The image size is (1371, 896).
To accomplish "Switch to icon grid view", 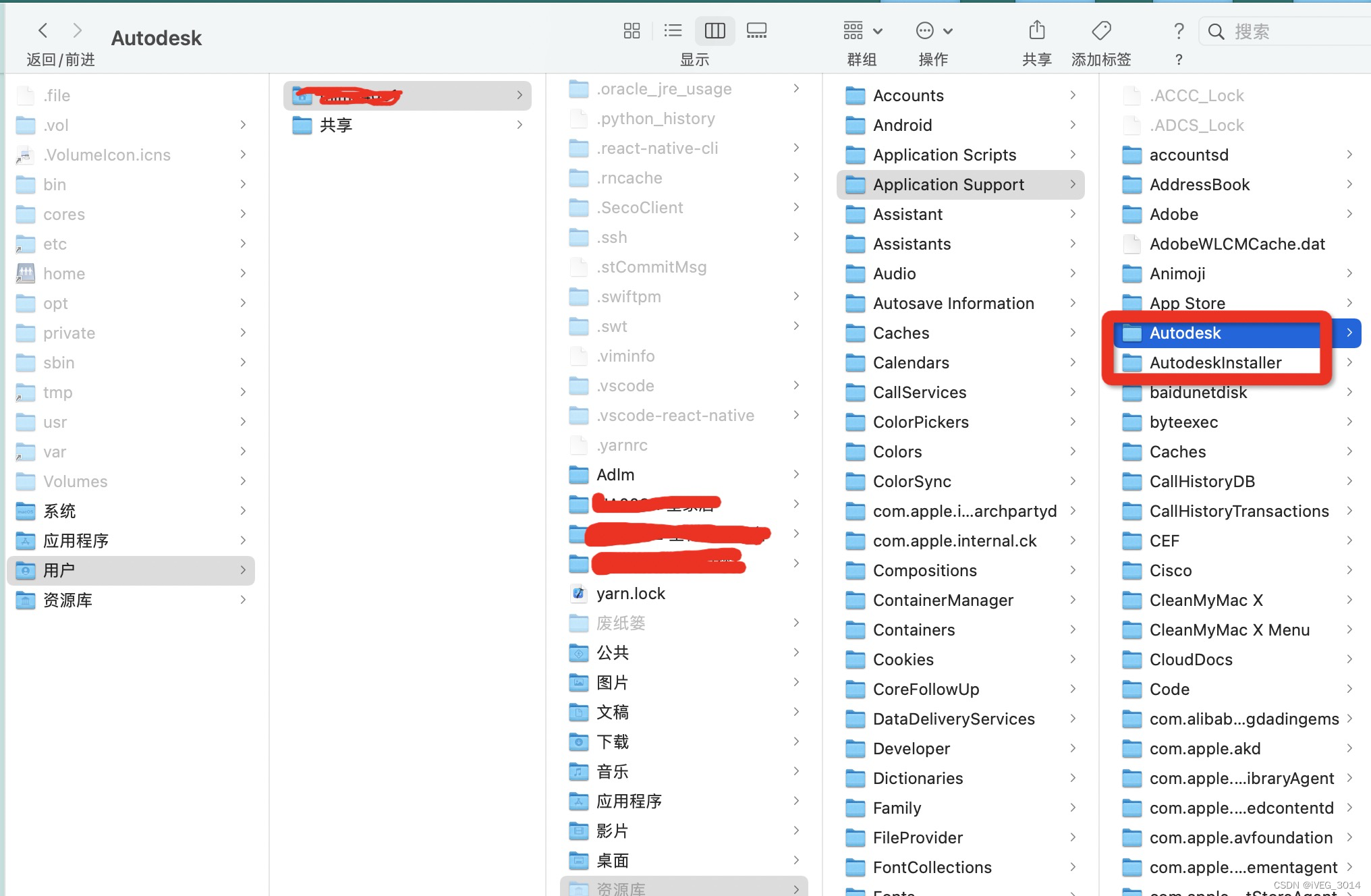I will (632, 30).
